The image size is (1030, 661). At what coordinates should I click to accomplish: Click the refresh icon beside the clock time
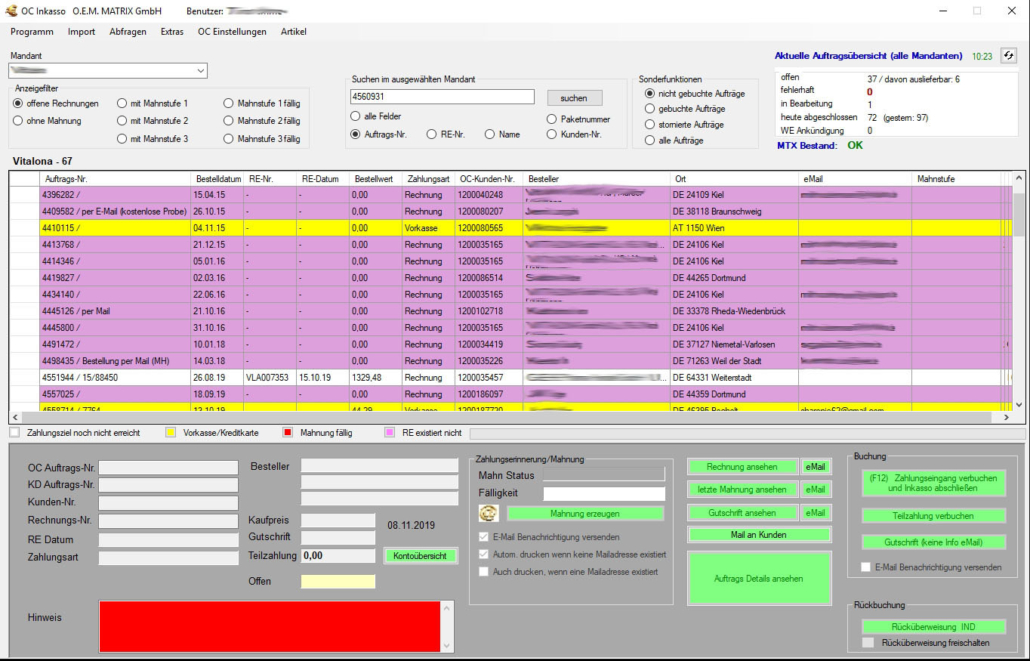[x=1009, y=56]
